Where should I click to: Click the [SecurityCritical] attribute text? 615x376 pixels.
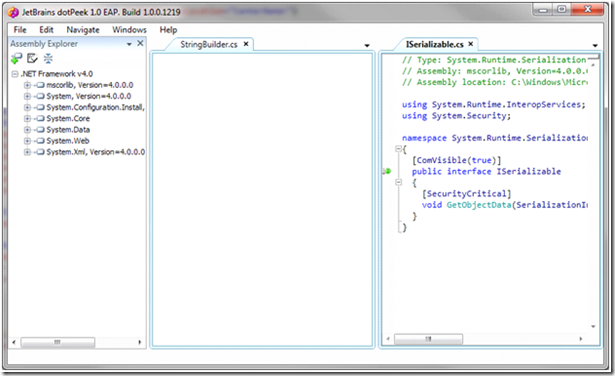(x=466, y=194)
